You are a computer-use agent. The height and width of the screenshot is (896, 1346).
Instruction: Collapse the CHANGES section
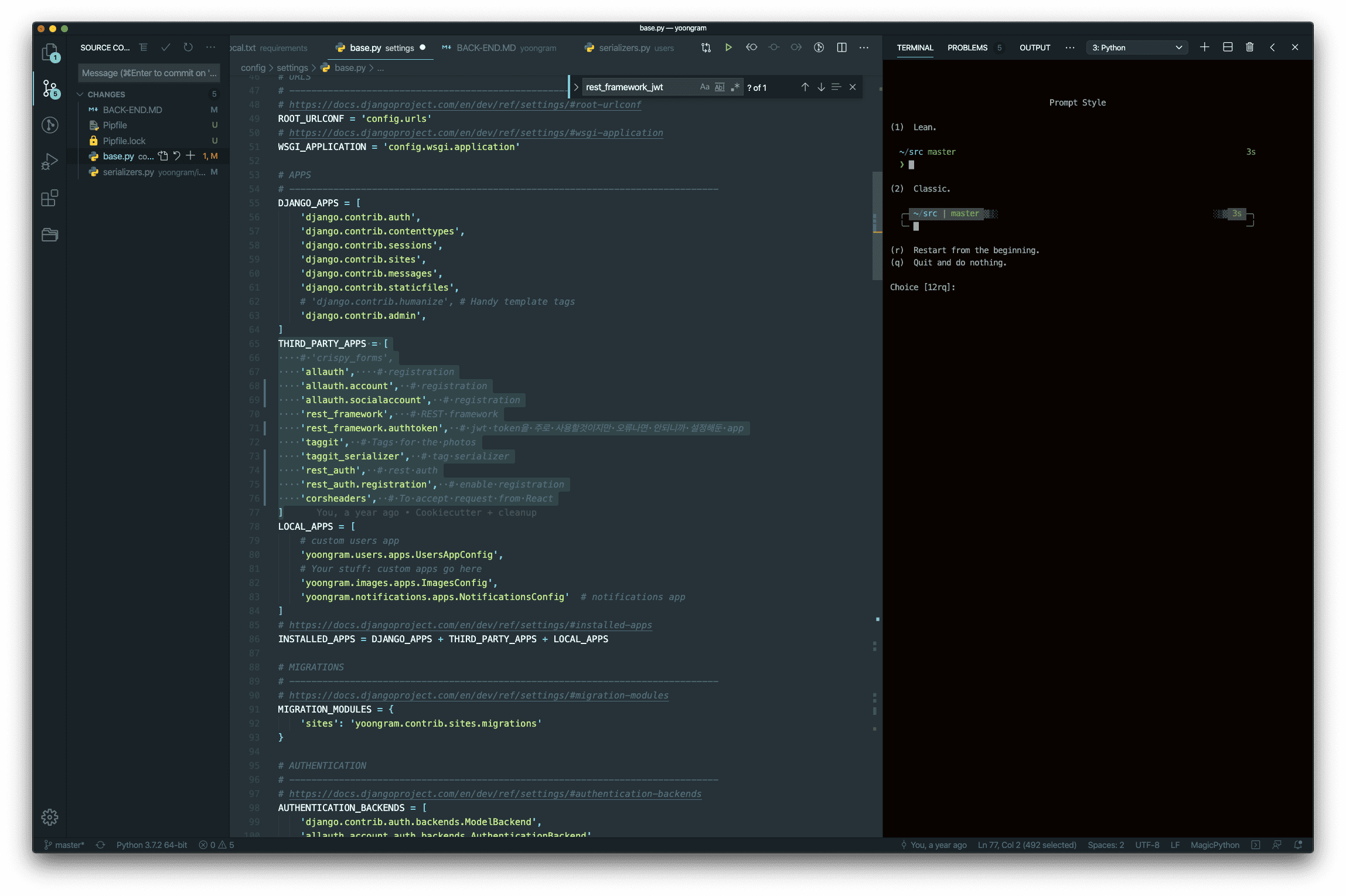click(x=80, y=94)
